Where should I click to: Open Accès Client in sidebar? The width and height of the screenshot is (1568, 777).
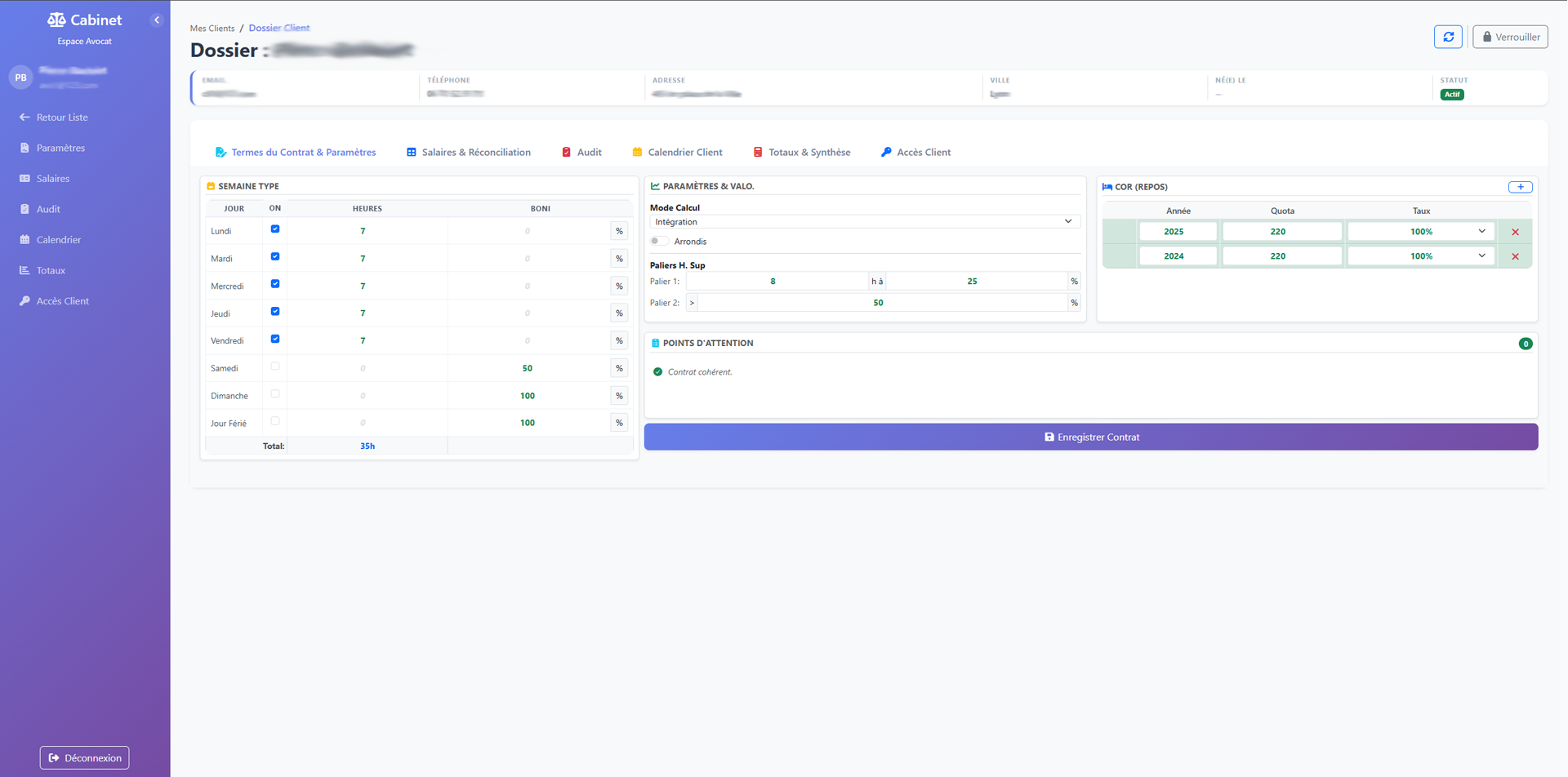pyautogui.click(x=62, y=301)
